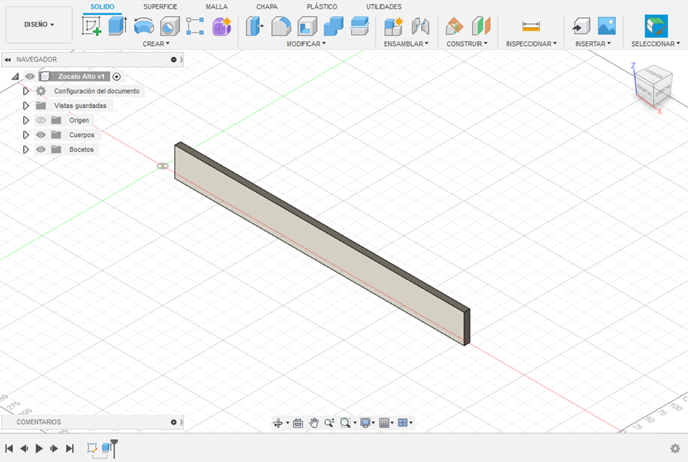Collapse the Zocalo Alto v1 root node
Image resolution: width=688 pixels, height=462 pixels.
pyautogui.click(x=15, y=76)
